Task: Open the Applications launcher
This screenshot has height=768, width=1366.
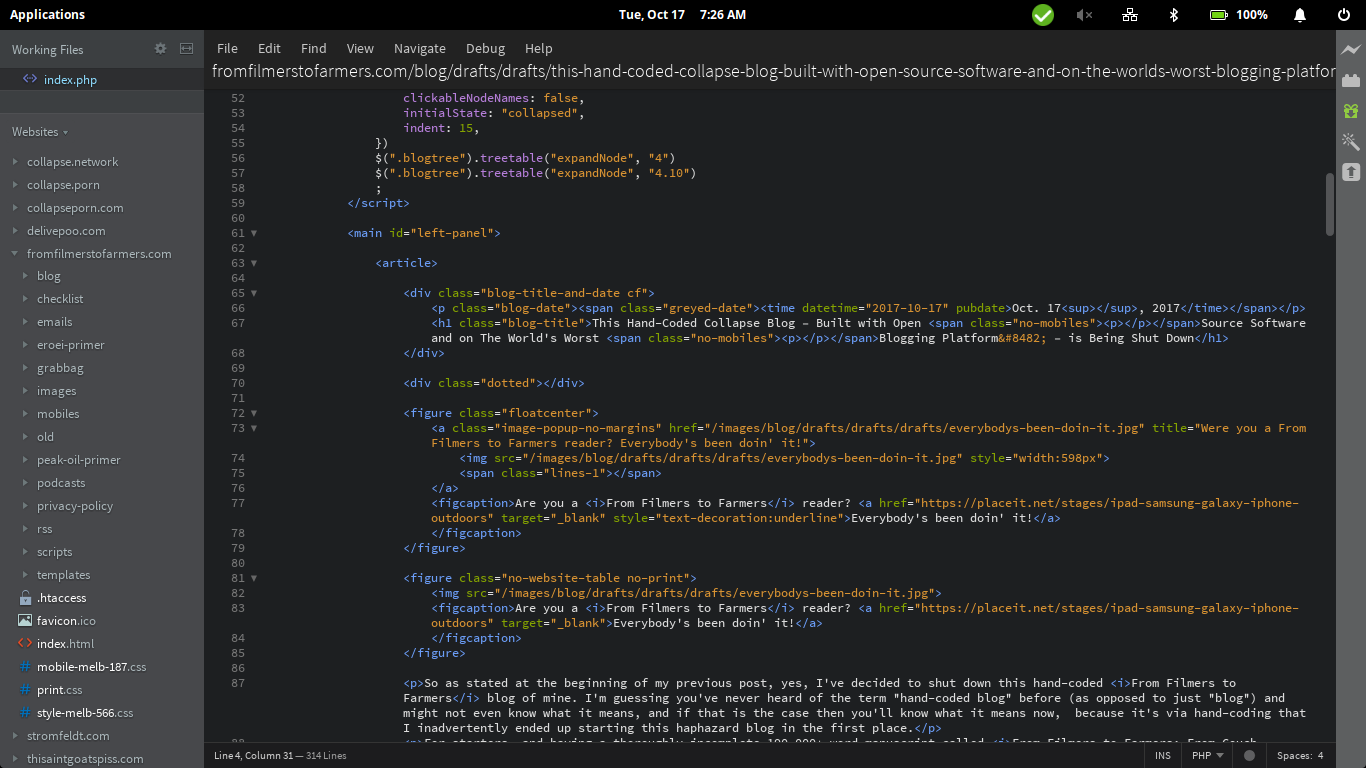Action: pos(47,15)
